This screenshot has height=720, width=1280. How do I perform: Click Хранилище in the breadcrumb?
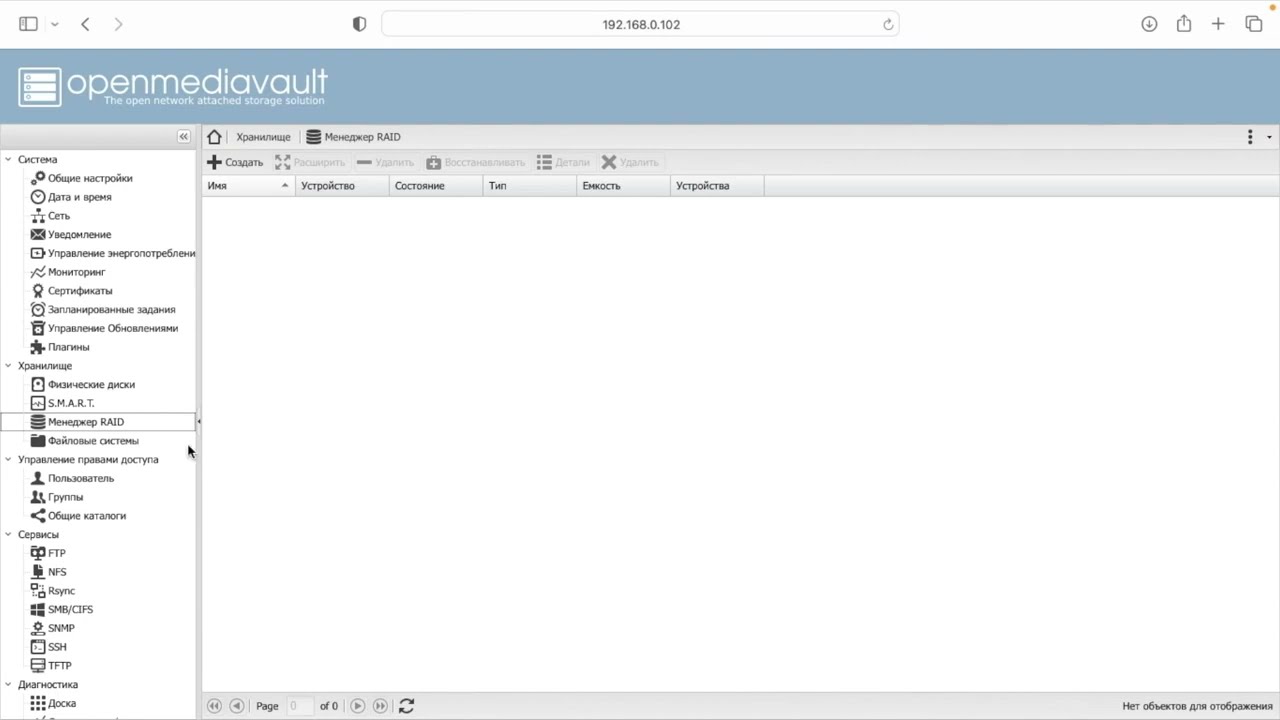263,137
